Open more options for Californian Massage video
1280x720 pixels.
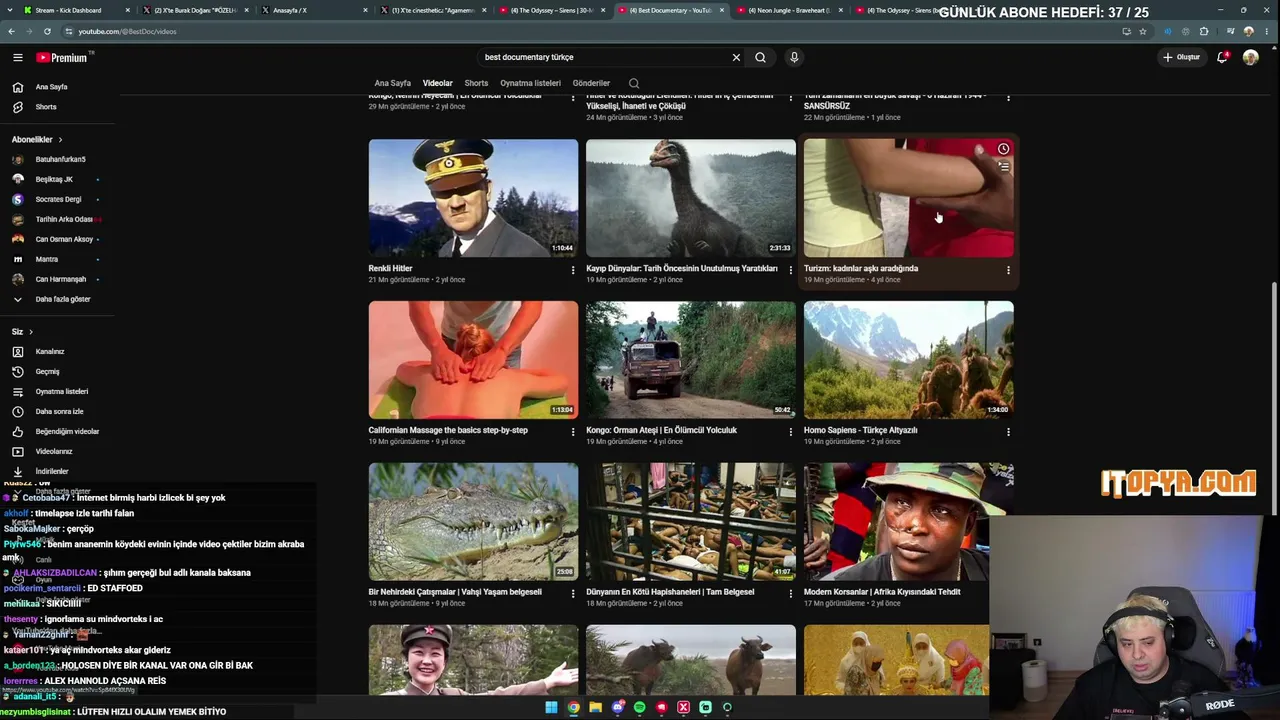(573, 432)
